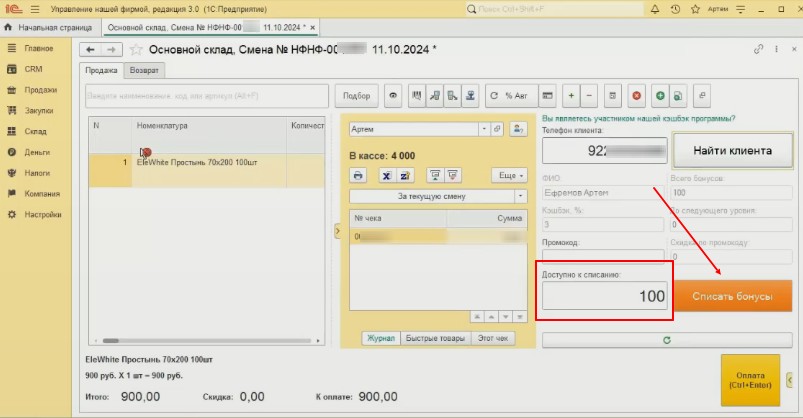The height and width of the screenshot is (418, 803).
Task: Run the X report
Action: click(x=387, y=176)
